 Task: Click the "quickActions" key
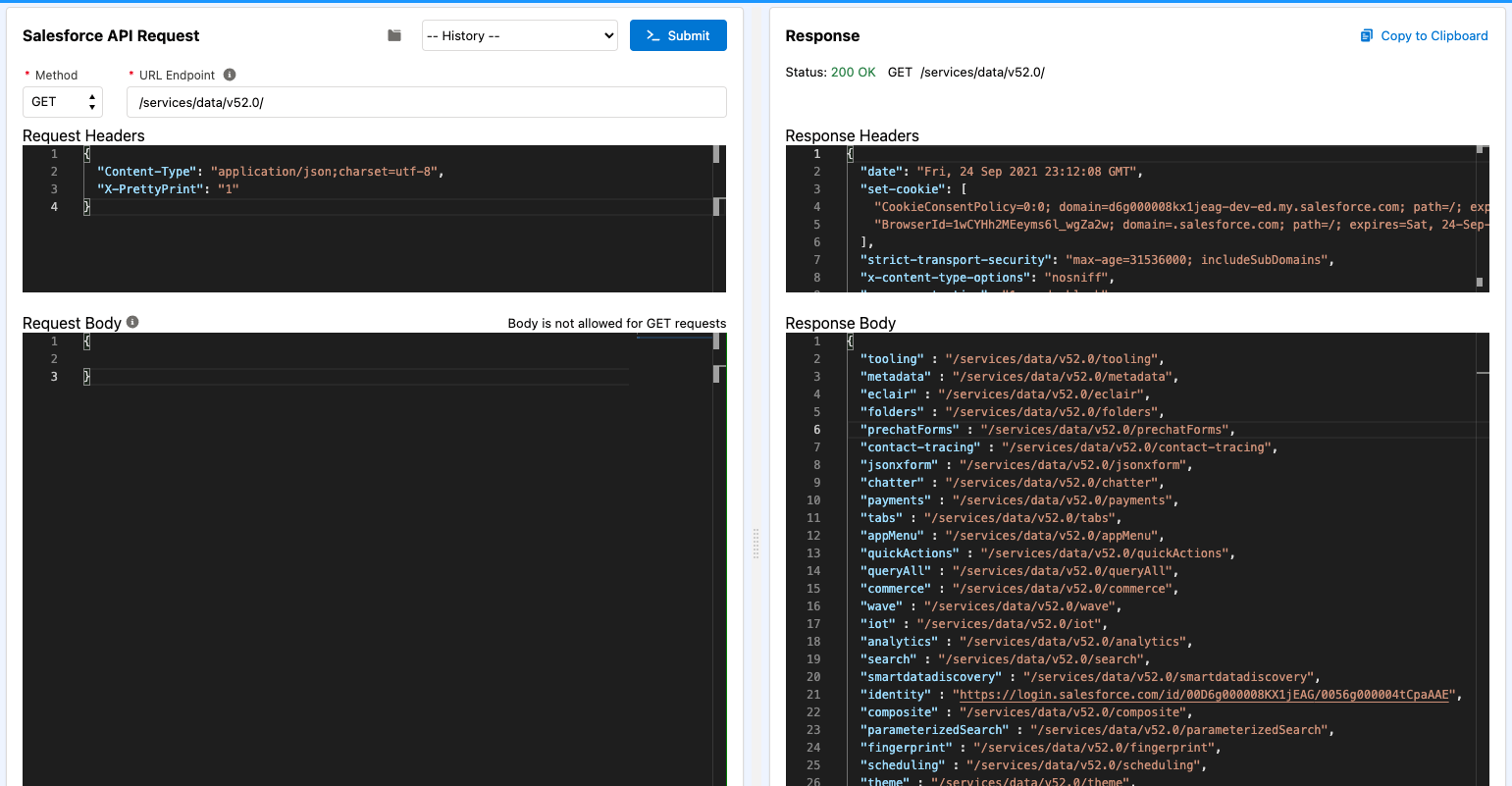pyautogui.click(x=910, y=553)
